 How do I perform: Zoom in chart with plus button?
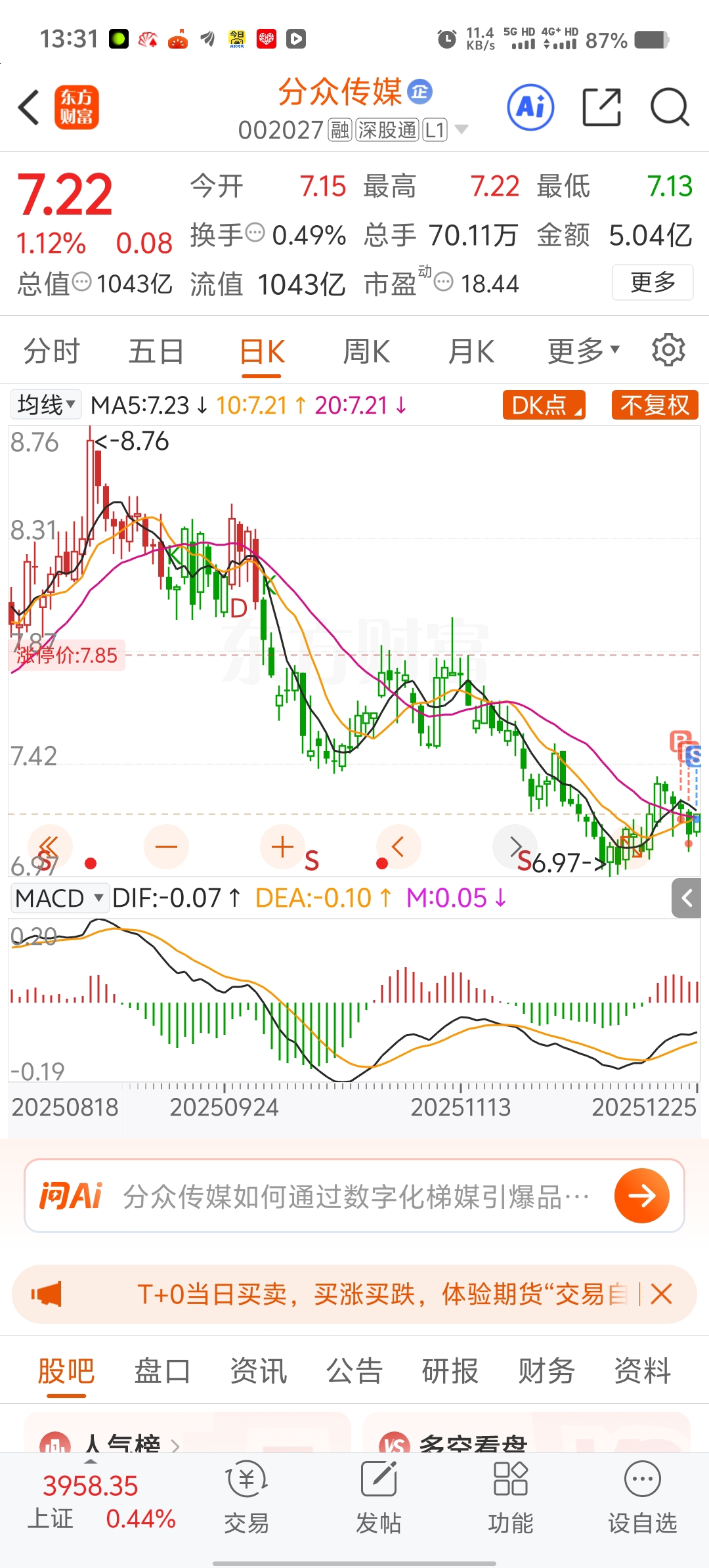point(282,846)
